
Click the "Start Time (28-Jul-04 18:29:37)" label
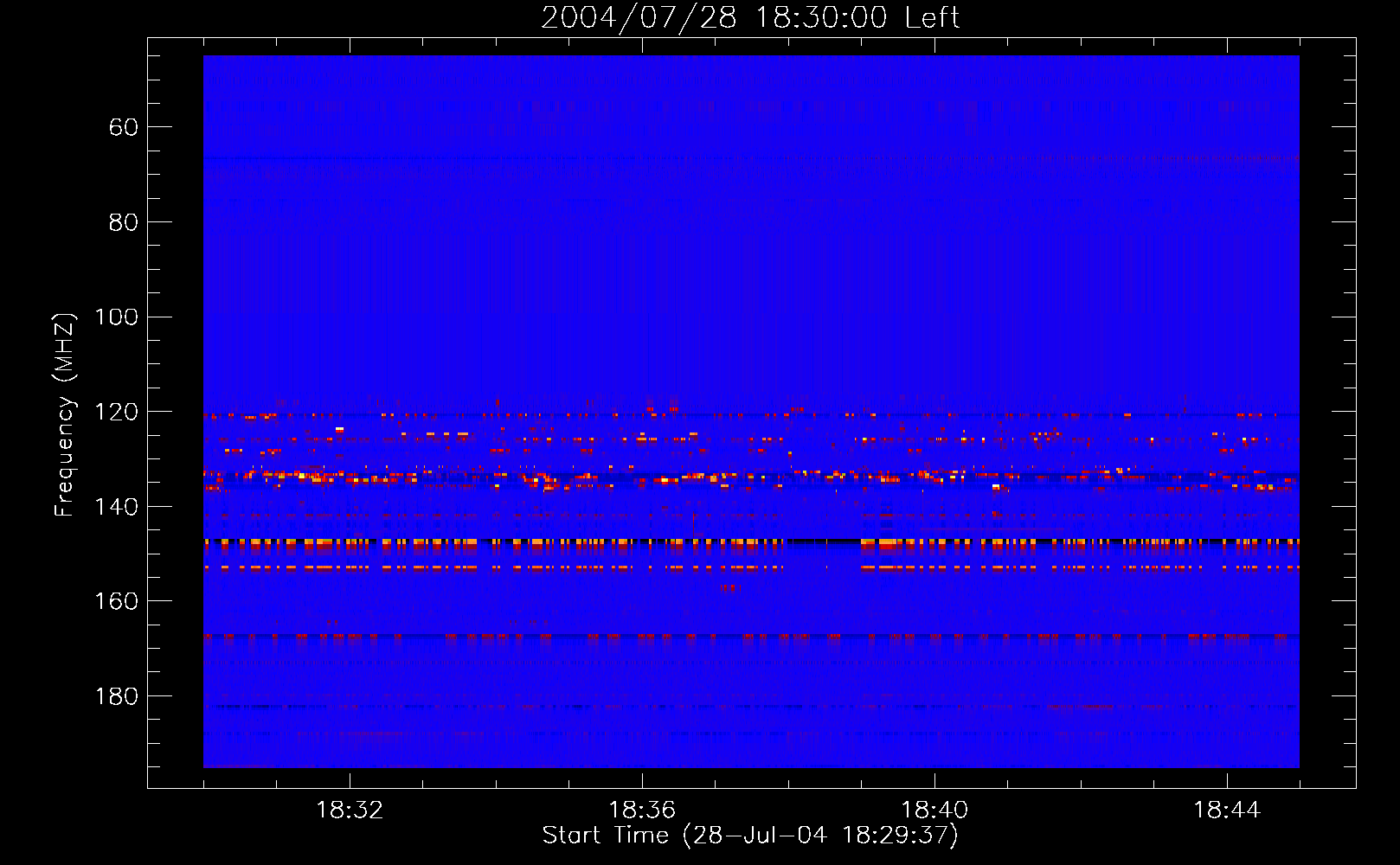coord(750,836)
